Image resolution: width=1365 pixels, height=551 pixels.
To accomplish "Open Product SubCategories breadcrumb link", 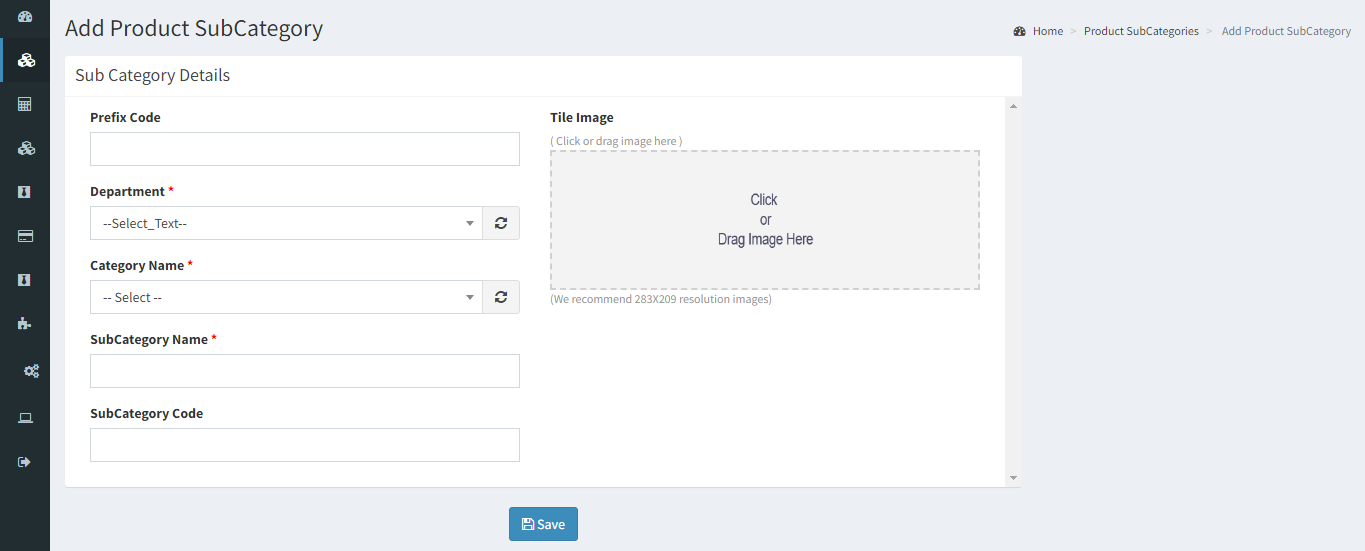I will coord(1141,31).
